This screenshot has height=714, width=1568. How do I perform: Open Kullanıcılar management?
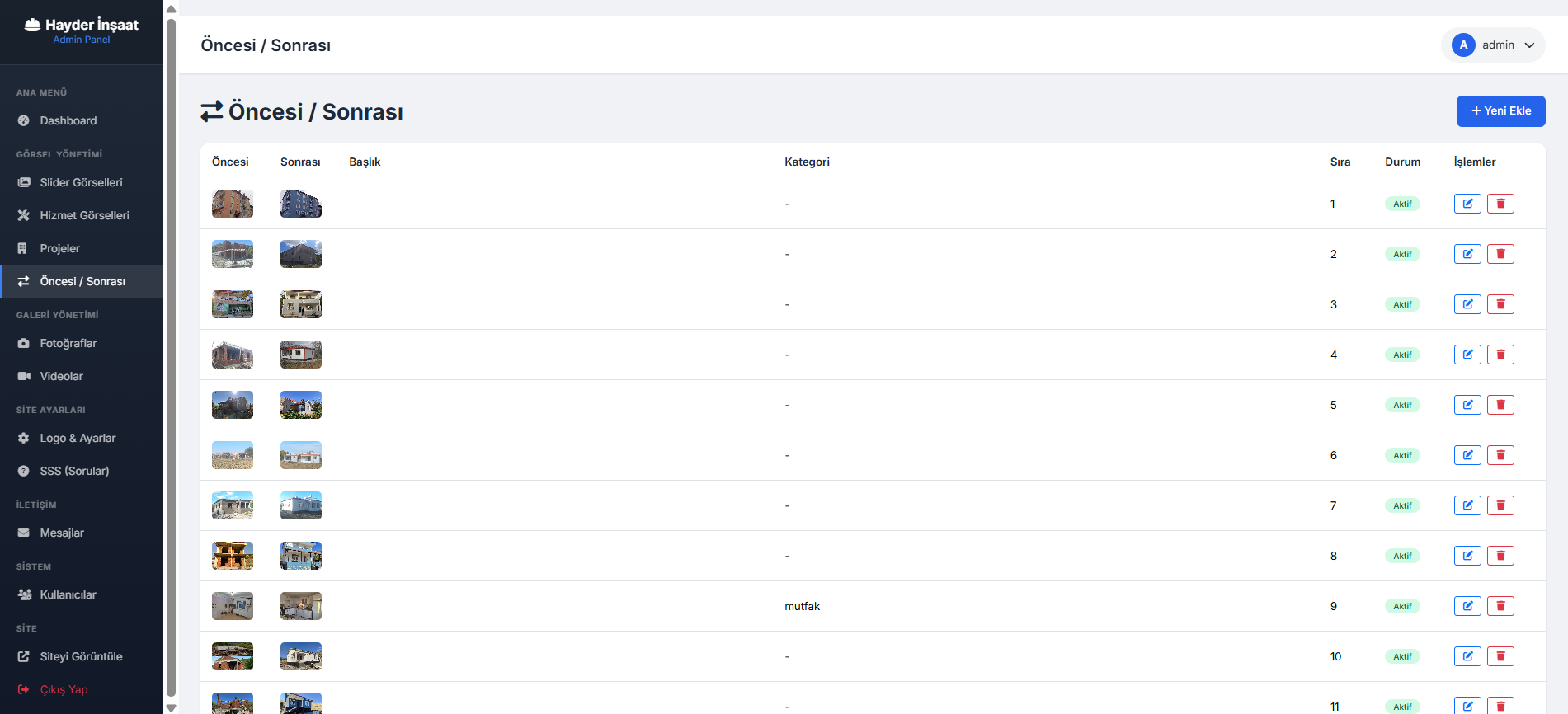(82, 594)
